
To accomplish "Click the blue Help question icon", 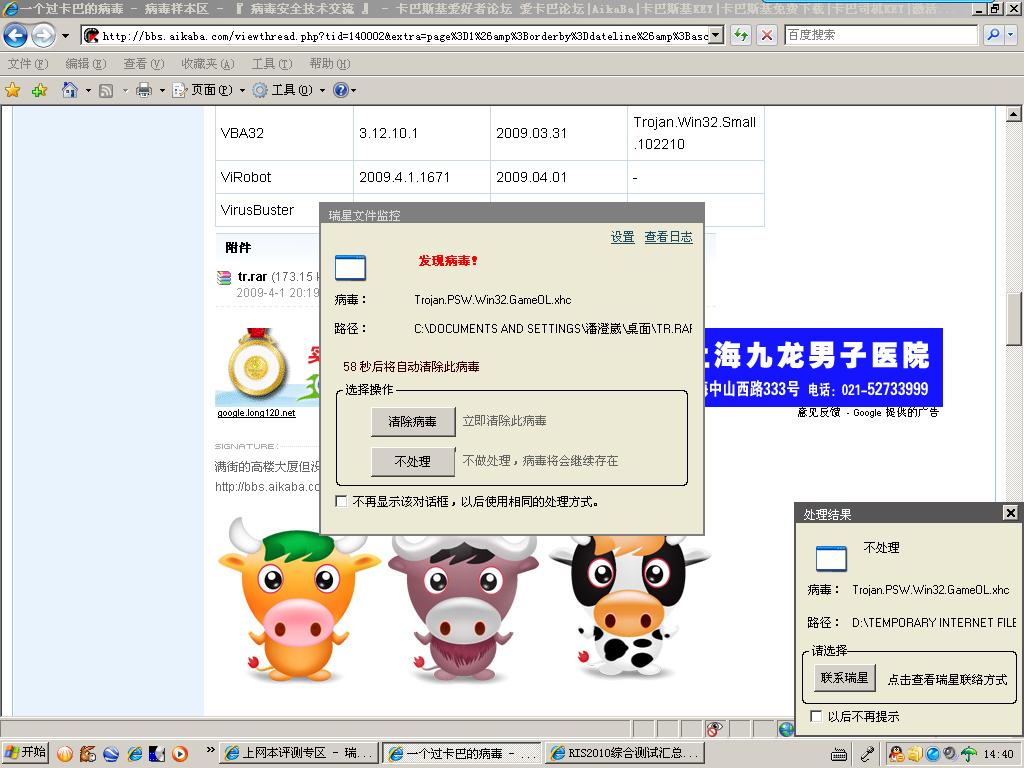I will pos(340,90).
